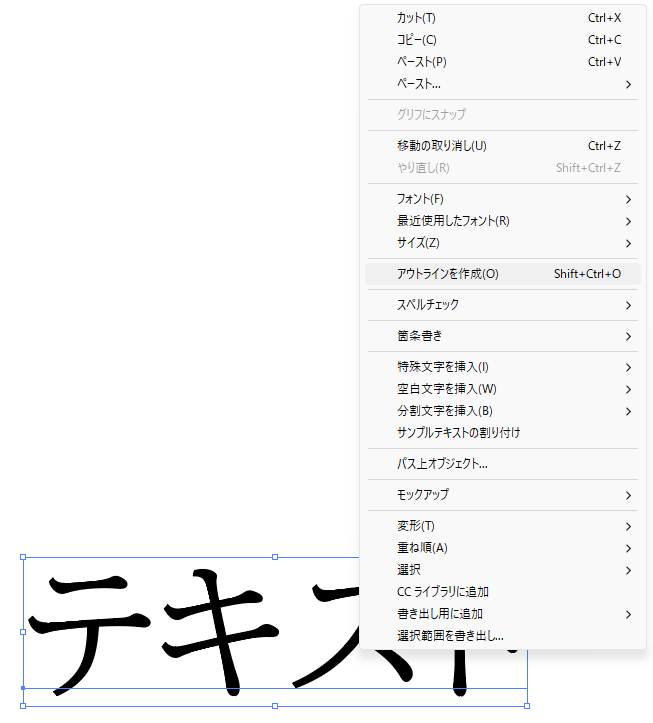Image resolution: width=653 pixels, height=723 pixels.
Task: Open the サイズ(Z) submenu
Action: point(418,243)
